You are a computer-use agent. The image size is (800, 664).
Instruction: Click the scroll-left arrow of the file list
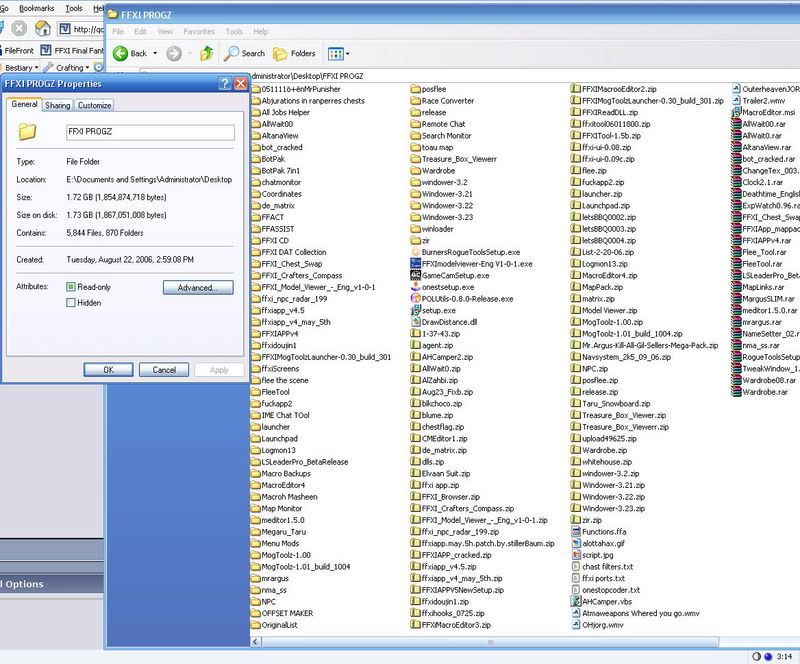[x=256, y=642]
